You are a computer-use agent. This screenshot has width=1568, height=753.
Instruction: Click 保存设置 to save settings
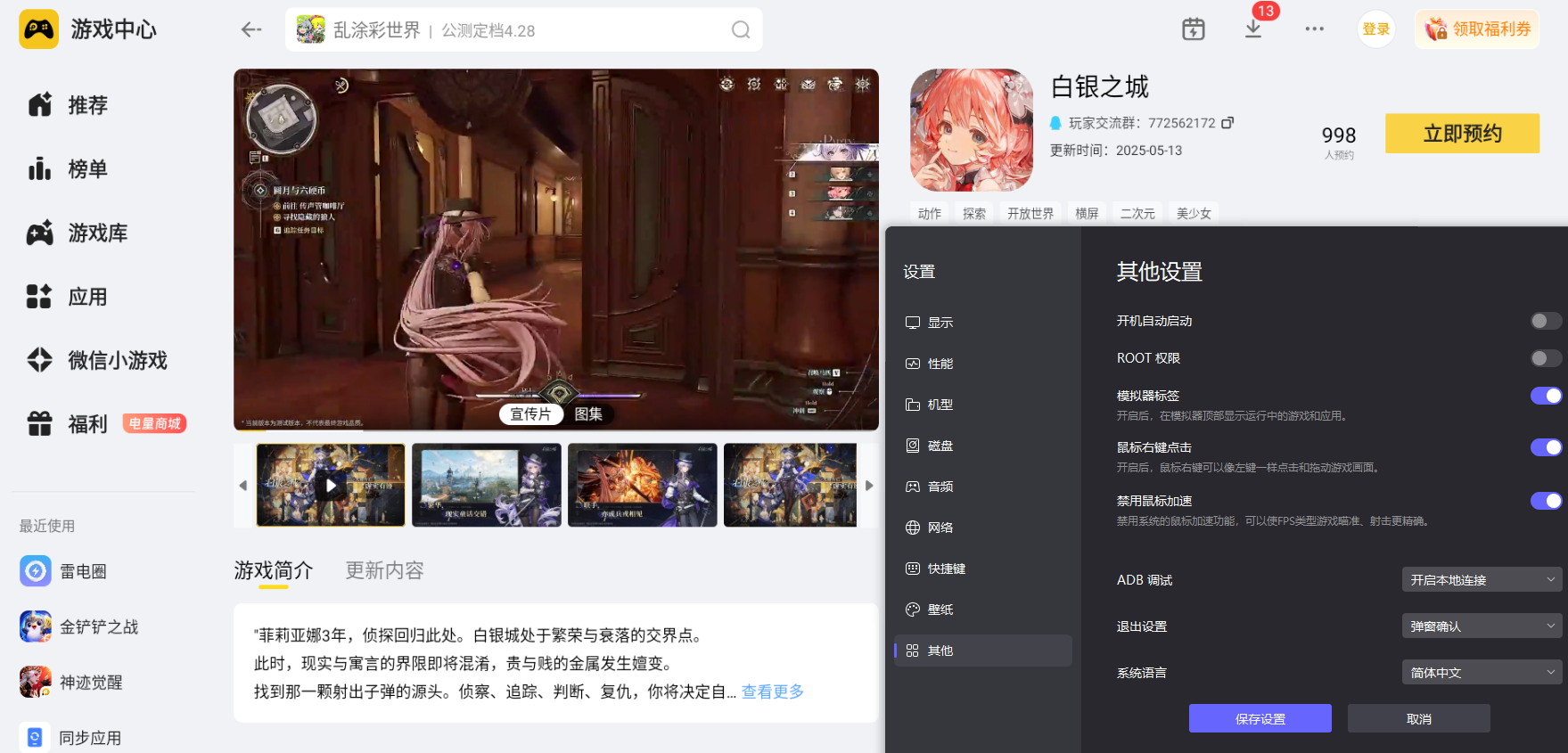pyautogui.click(x=1260, y=719)
